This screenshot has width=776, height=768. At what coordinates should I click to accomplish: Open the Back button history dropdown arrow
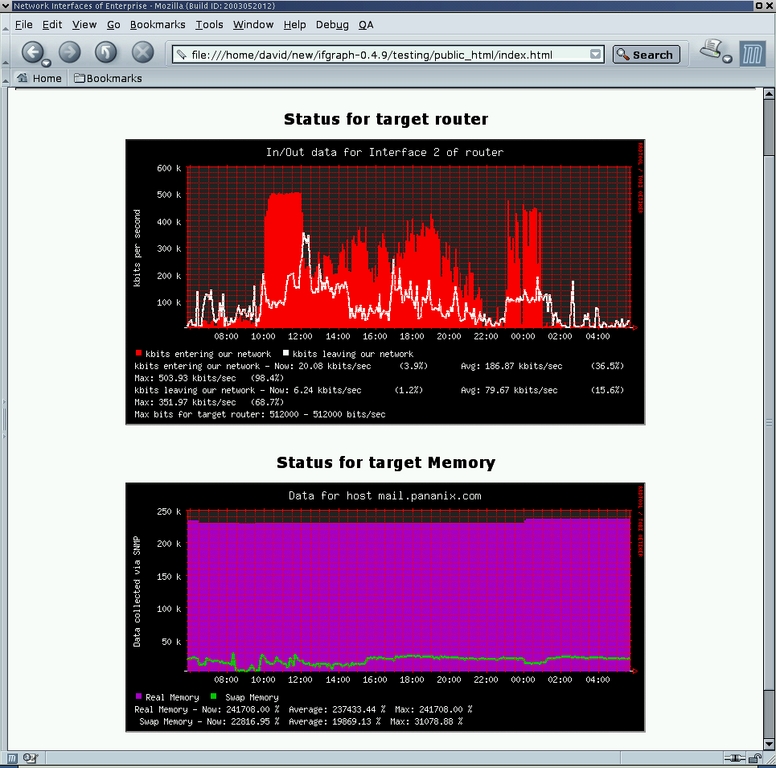(x=47, y=63)
